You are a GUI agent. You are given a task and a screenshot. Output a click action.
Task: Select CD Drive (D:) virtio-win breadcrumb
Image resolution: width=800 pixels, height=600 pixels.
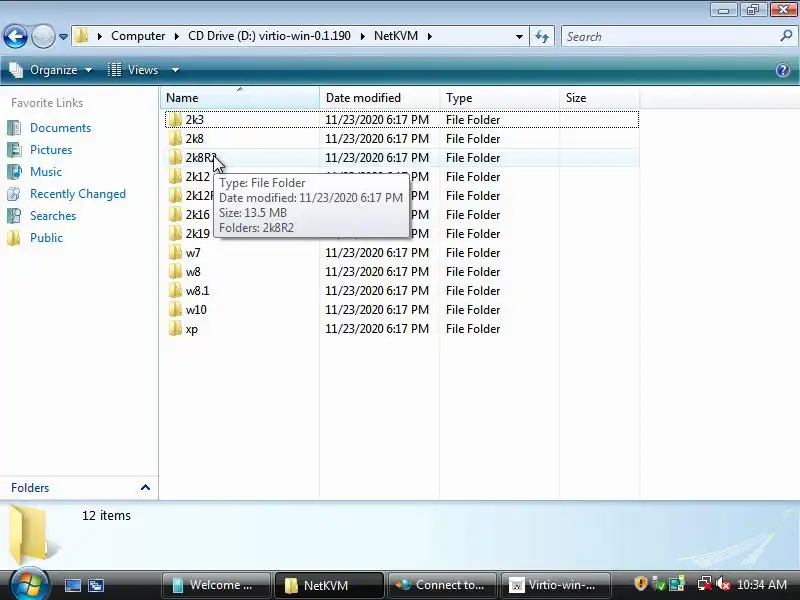point(269,36)
